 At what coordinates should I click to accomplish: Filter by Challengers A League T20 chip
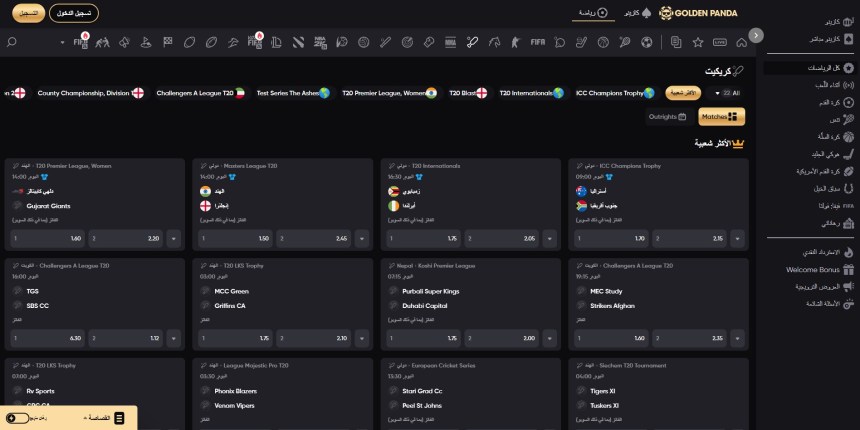[200, 93]
